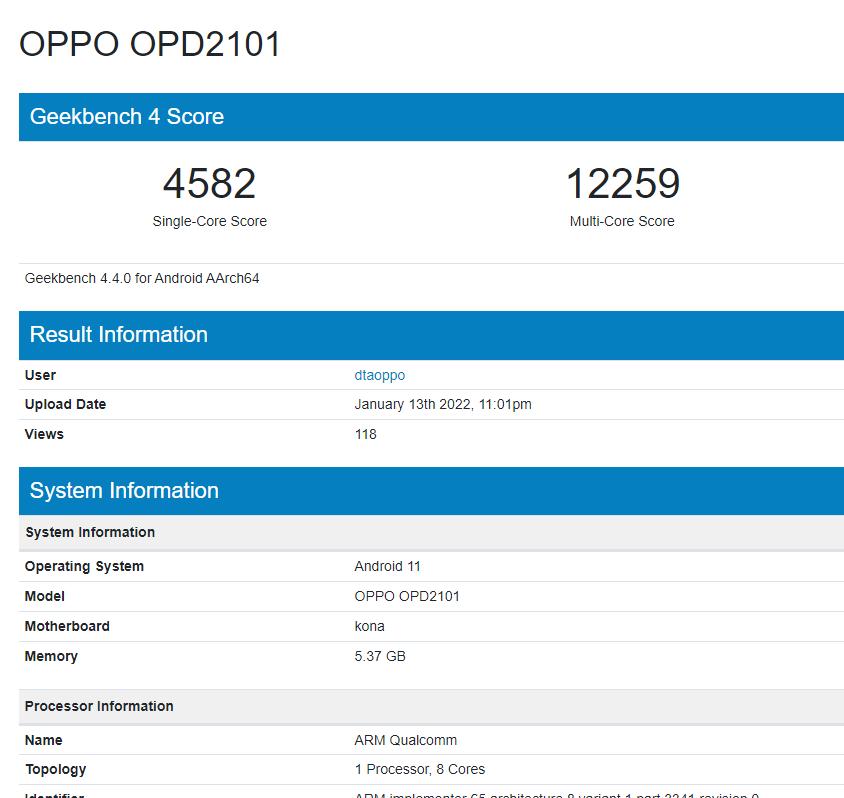This screenshot has width=844, height=798.
Task: Select the Processor Information subheading
Action: [99, 706]
